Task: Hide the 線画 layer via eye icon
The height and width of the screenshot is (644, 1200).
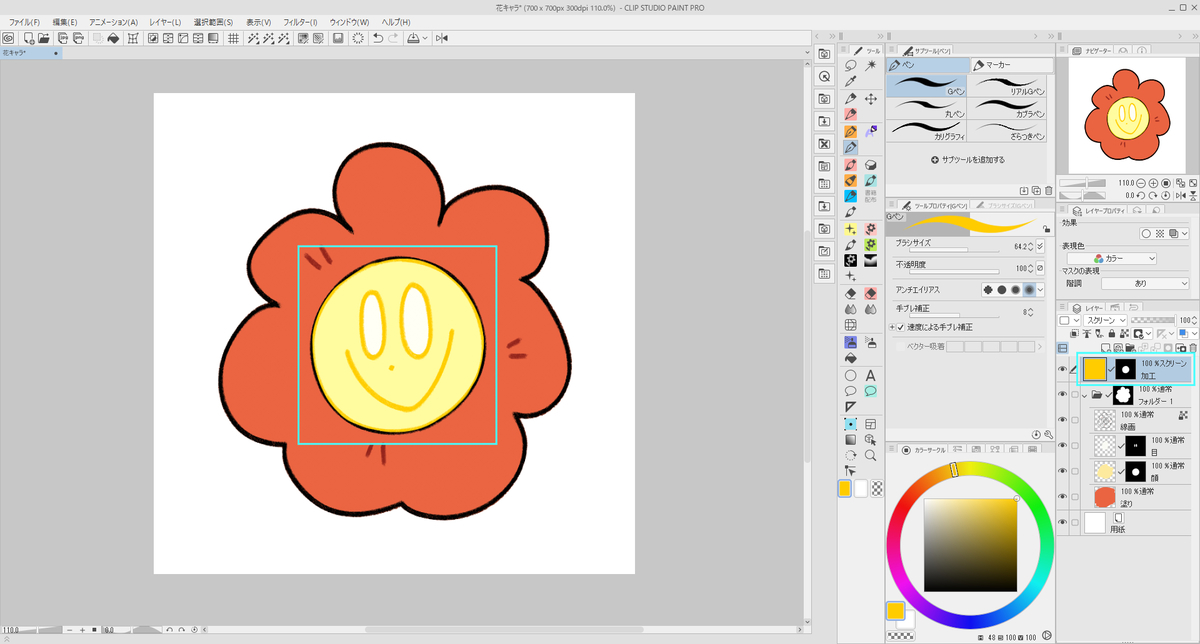Action: 1063,419
